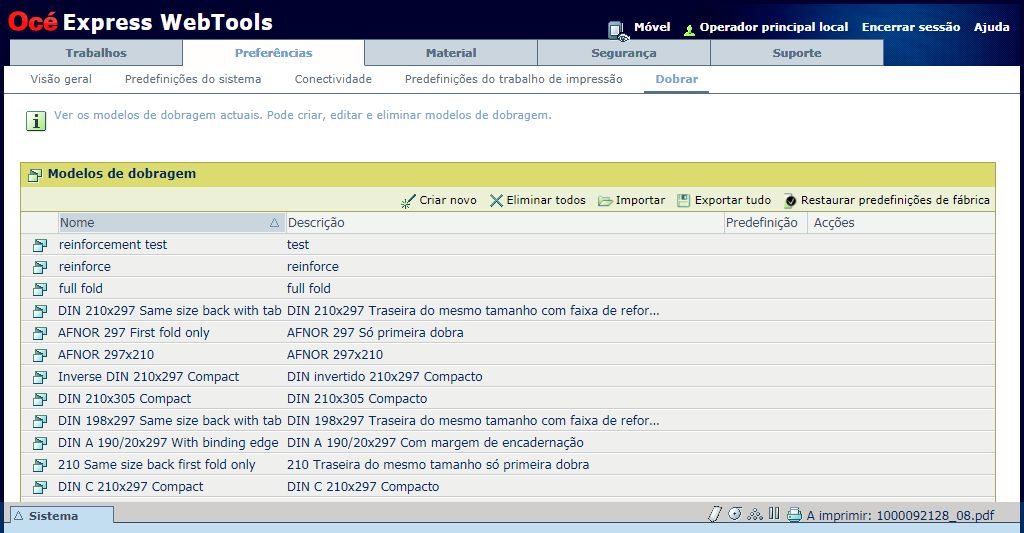Click the paper sheet status icon
1024x533 pixels.
click(714, 514)
